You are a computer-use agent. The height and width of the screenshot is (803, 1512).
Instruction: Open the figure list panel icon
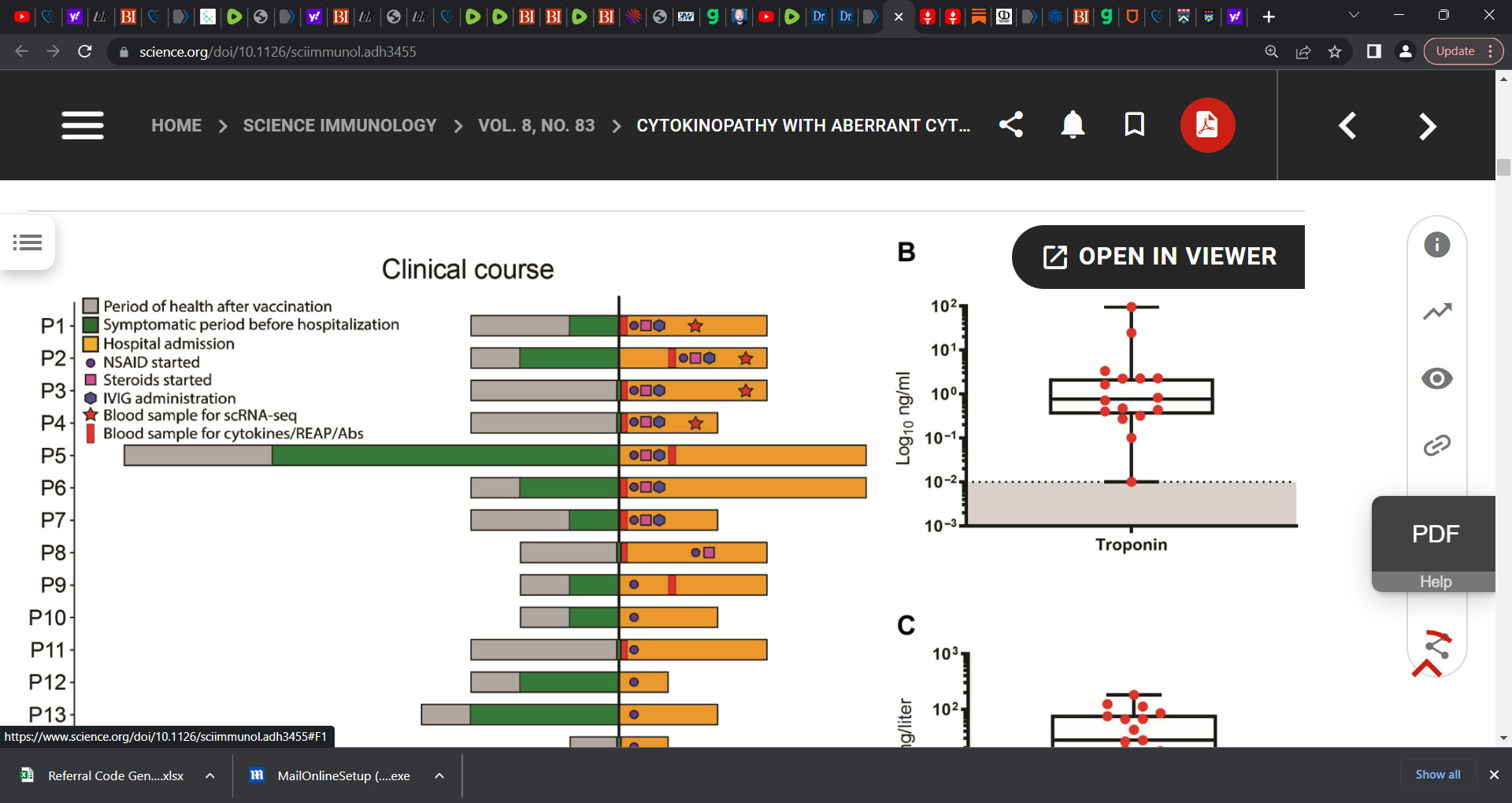pyautogui.click(x=28, y=242)
